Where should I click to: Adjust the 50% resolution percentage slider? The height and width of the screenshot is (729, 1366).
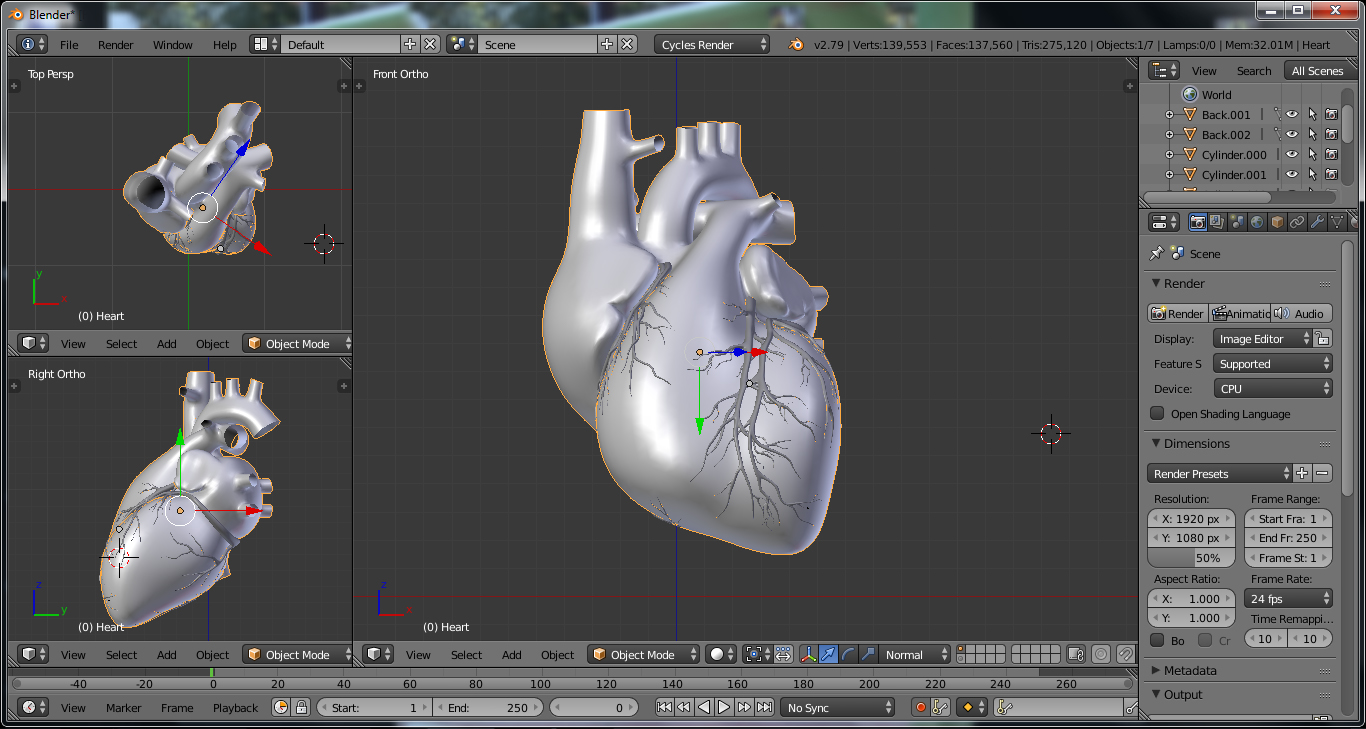(x=1190, y=558)
